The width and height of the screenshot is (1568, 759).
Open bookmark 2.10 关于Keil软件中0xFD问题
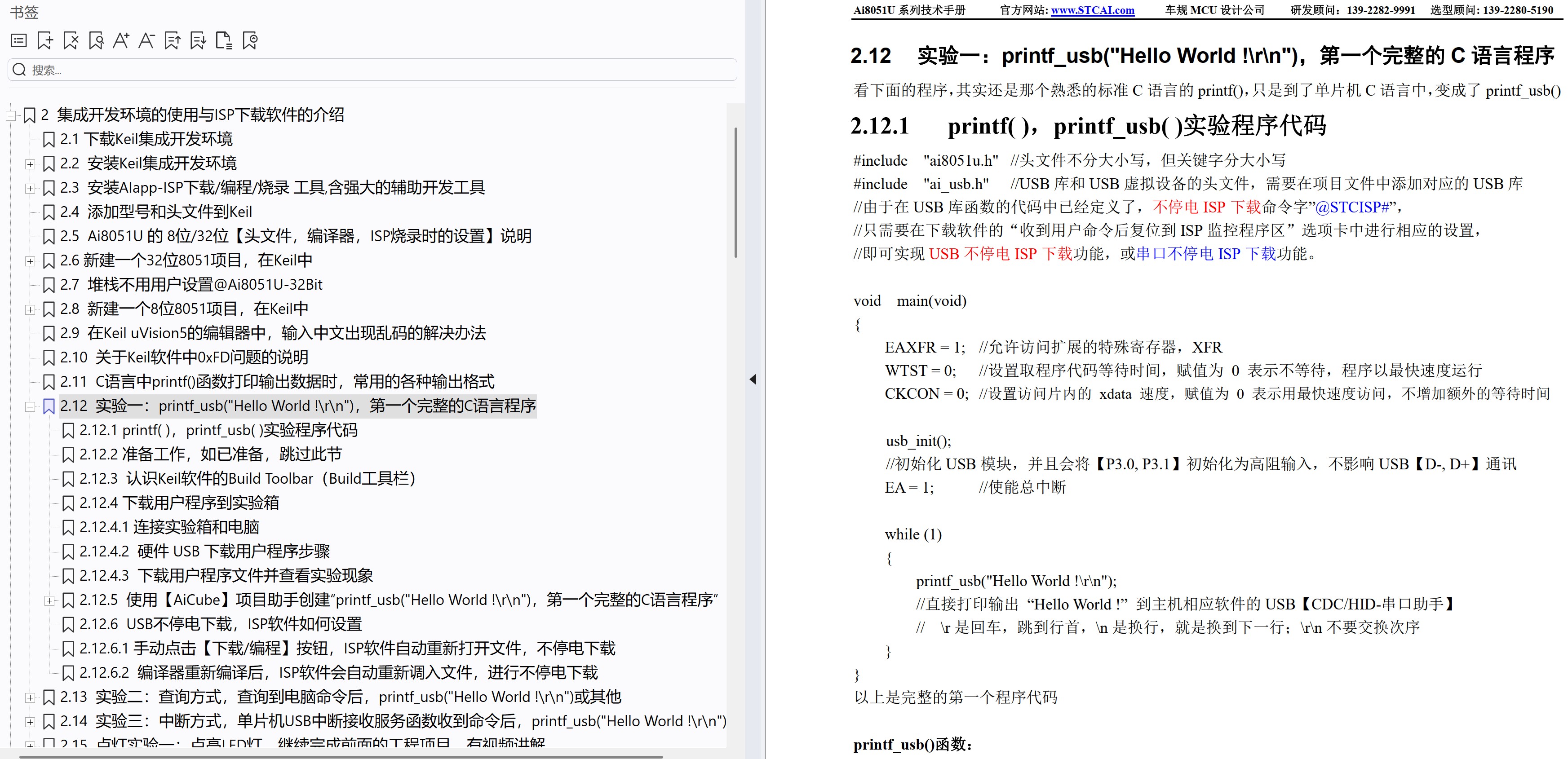tap(184, 357)
